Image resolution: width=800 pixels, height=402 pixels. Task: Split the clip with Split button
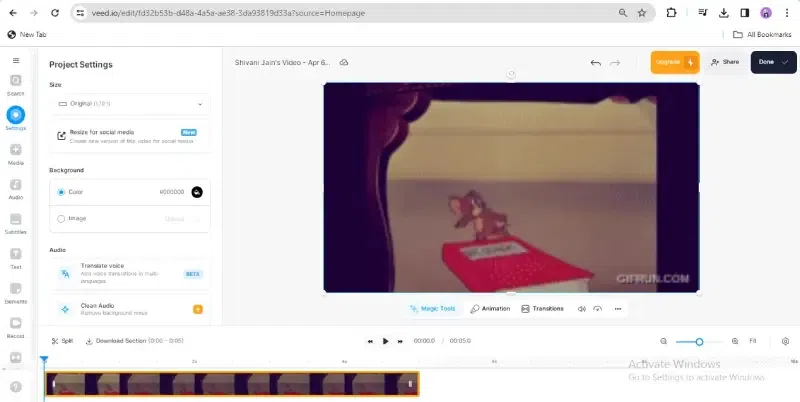point(62,341)
